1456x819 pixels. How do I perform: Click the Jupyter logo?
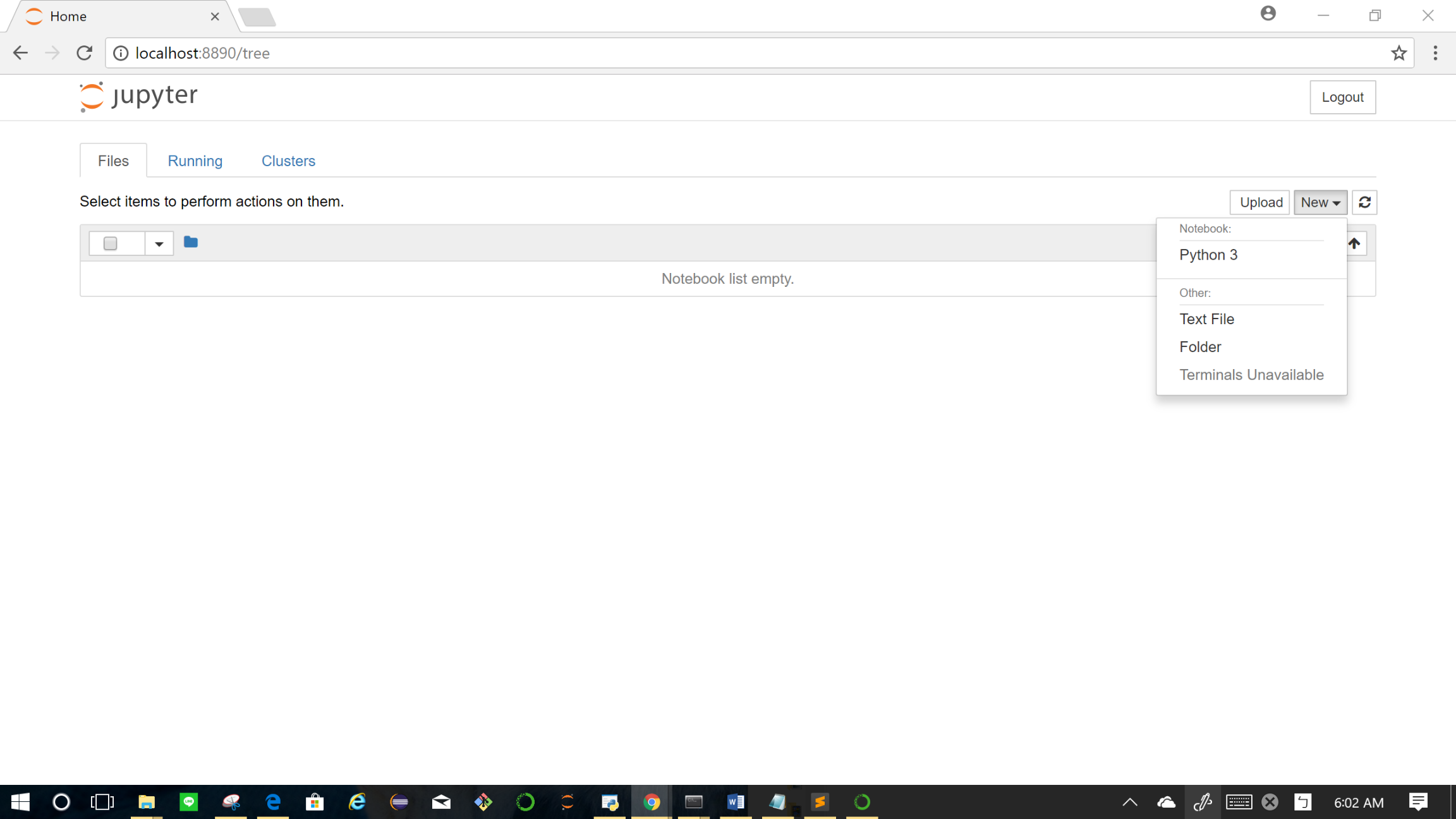[138, 96]
